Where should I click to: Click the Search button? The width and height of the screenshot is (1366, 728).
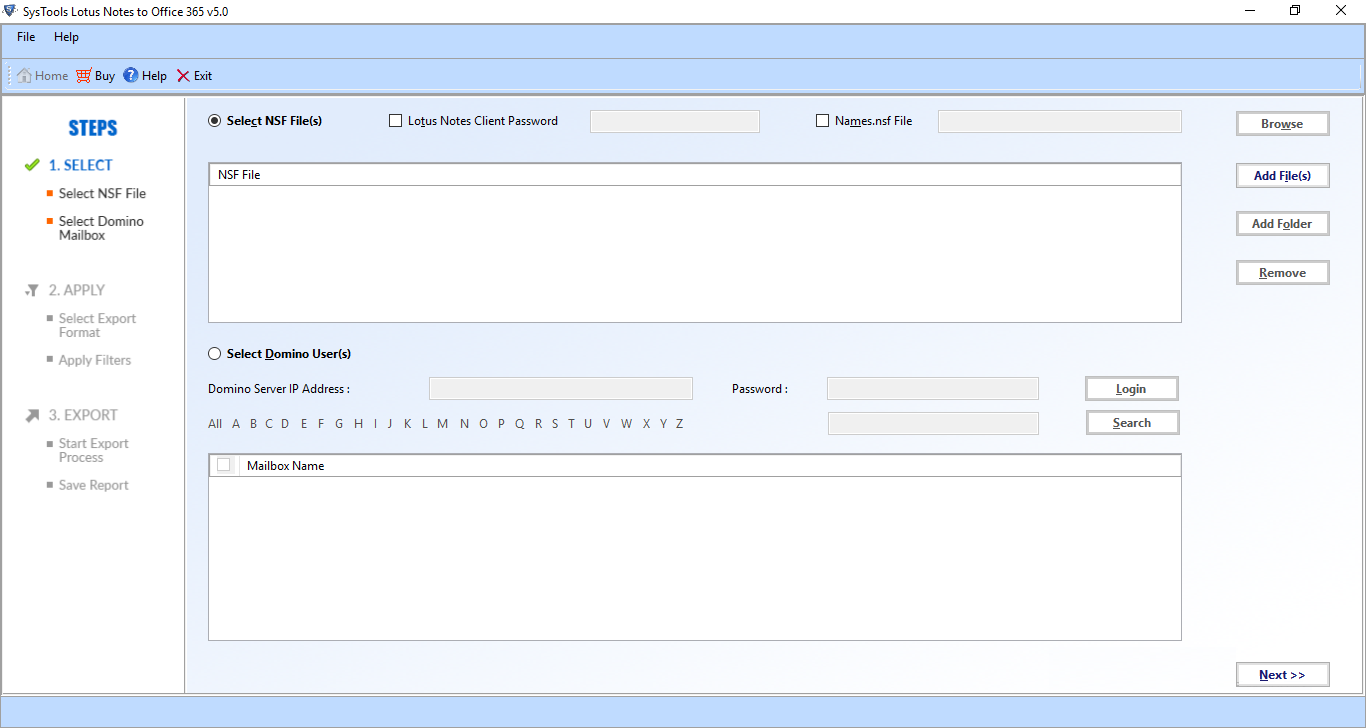[x=1132, y=423]
